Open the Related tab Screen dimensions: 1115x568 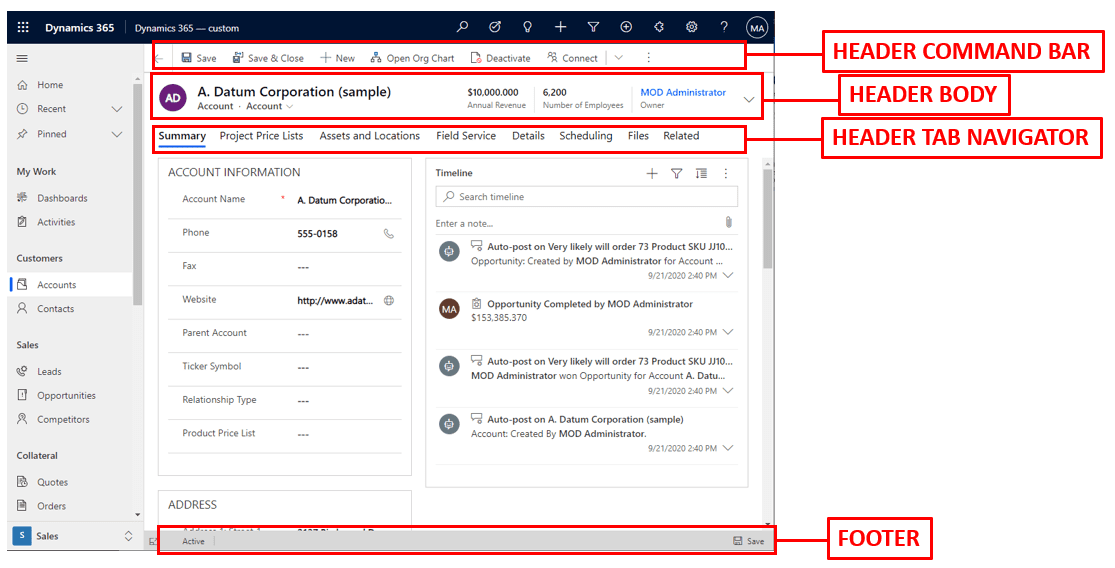coord(681,136)
